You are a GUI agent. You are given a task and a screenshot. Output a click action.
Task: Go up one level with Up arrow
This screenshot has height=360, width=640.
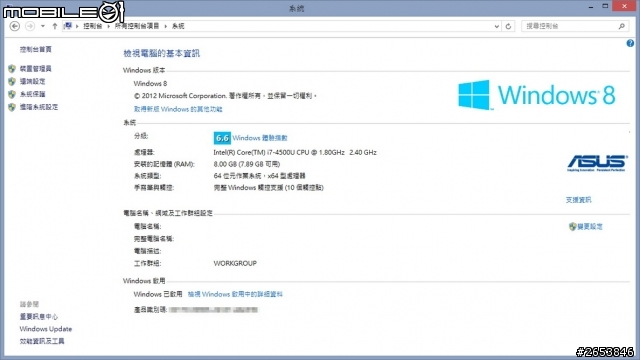(55, 26)
